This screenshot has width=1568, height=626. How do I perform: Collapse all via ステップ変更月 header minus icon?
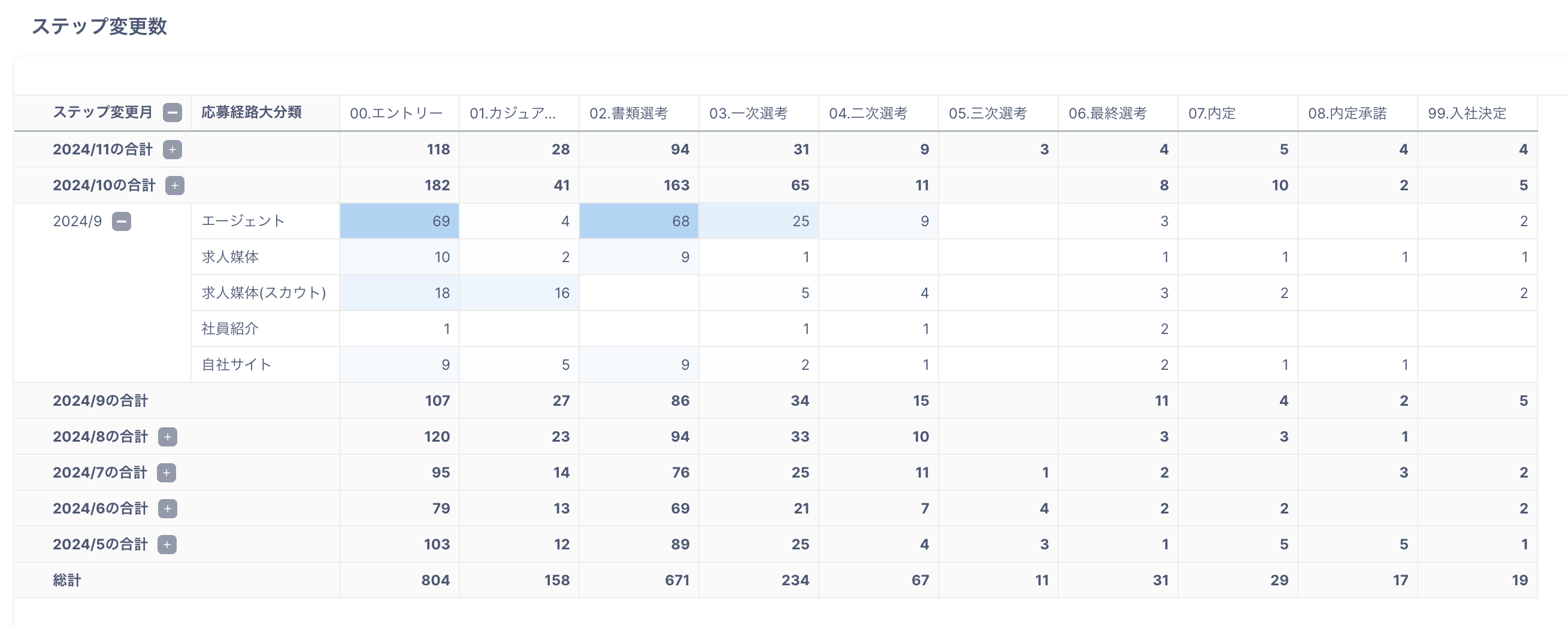pyautogui.click(x=172, y=113)
